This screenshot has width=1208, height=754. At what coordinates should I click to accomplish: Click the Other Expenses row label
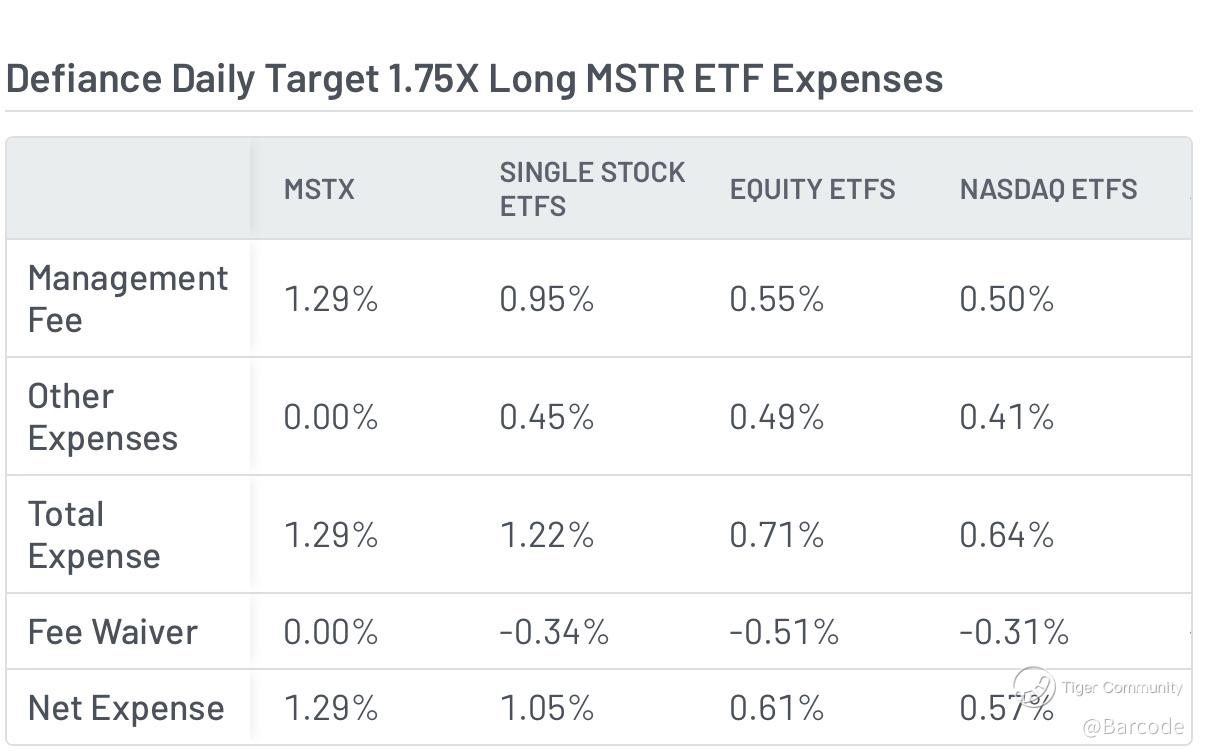[102, 417]
